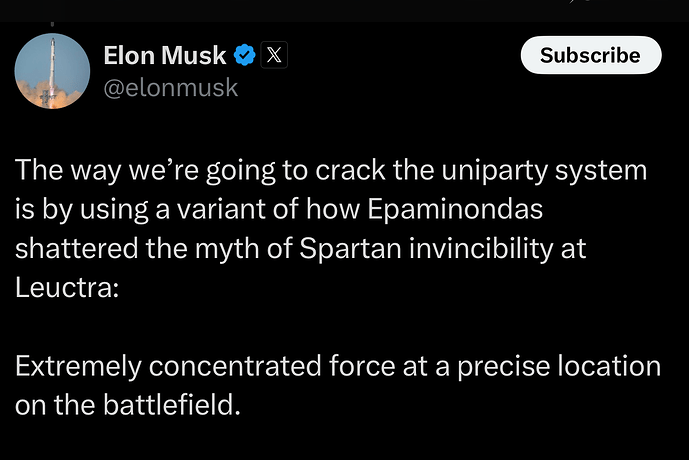Screen dimensions: 689x460
Task: Open the tweet's first paragraph about uniparty
Action: point(331,228)
